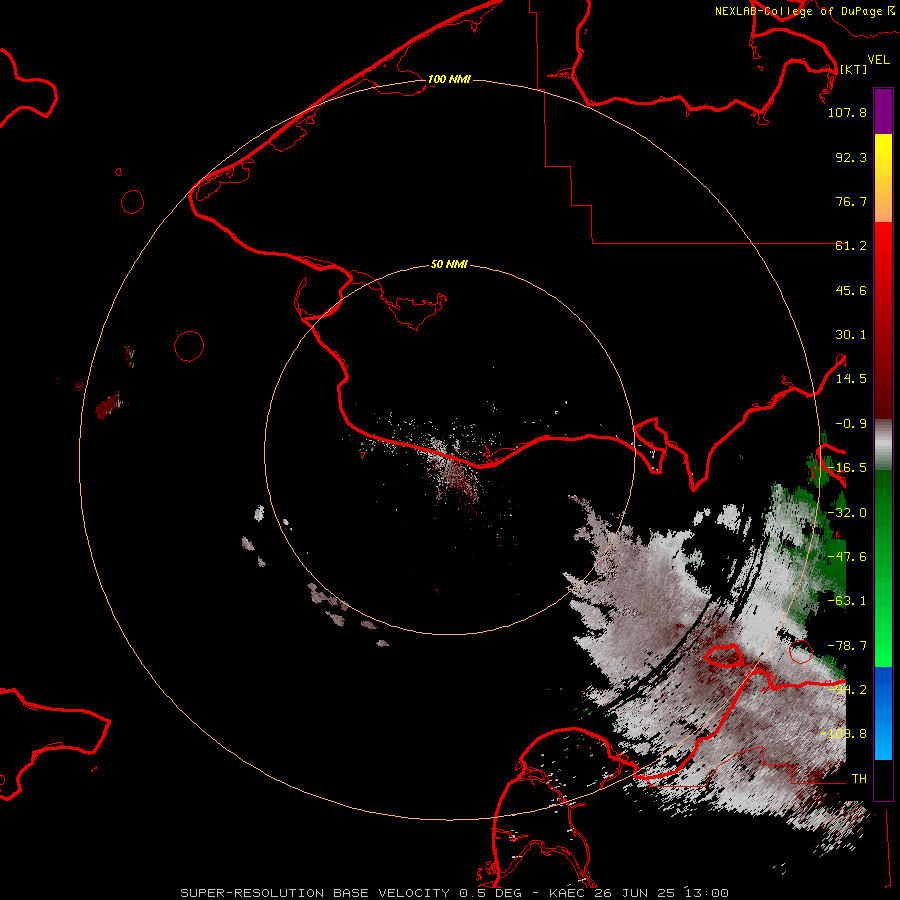Click the TH threshold label
This screenshot has height=900, width=900.
[859, 779]
